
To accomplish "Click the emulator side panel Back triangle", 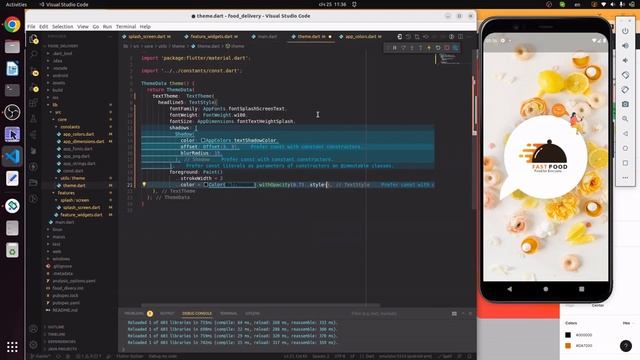I will point(625,133).
